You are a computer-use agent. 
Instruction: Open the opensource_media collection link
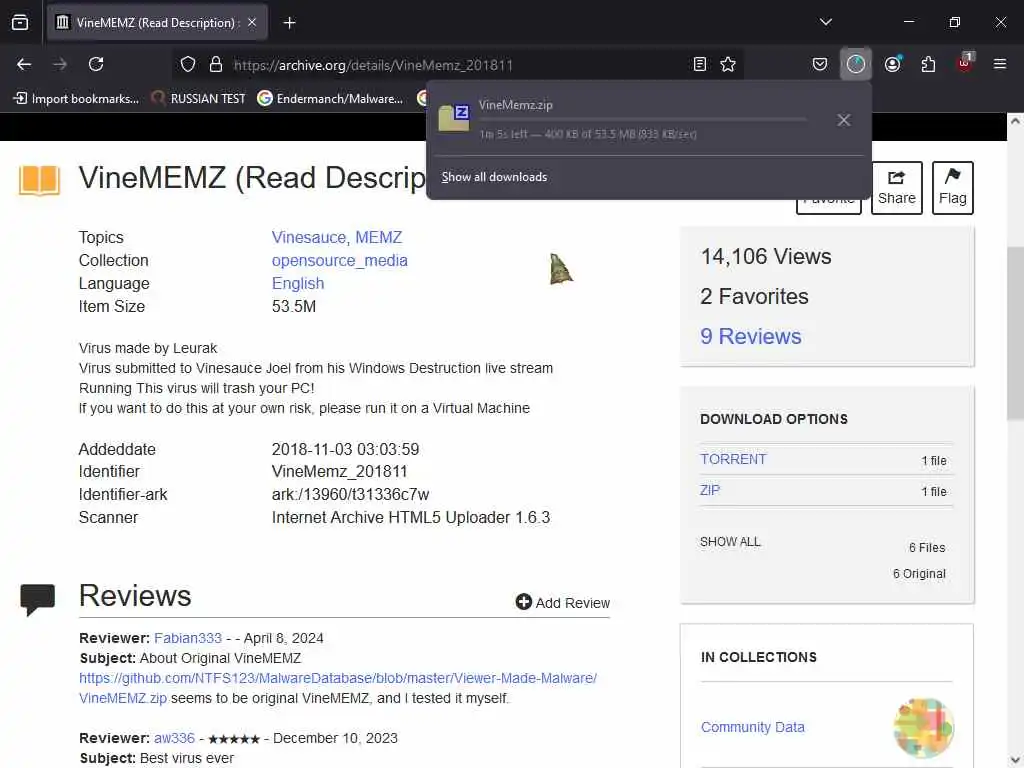340,260
